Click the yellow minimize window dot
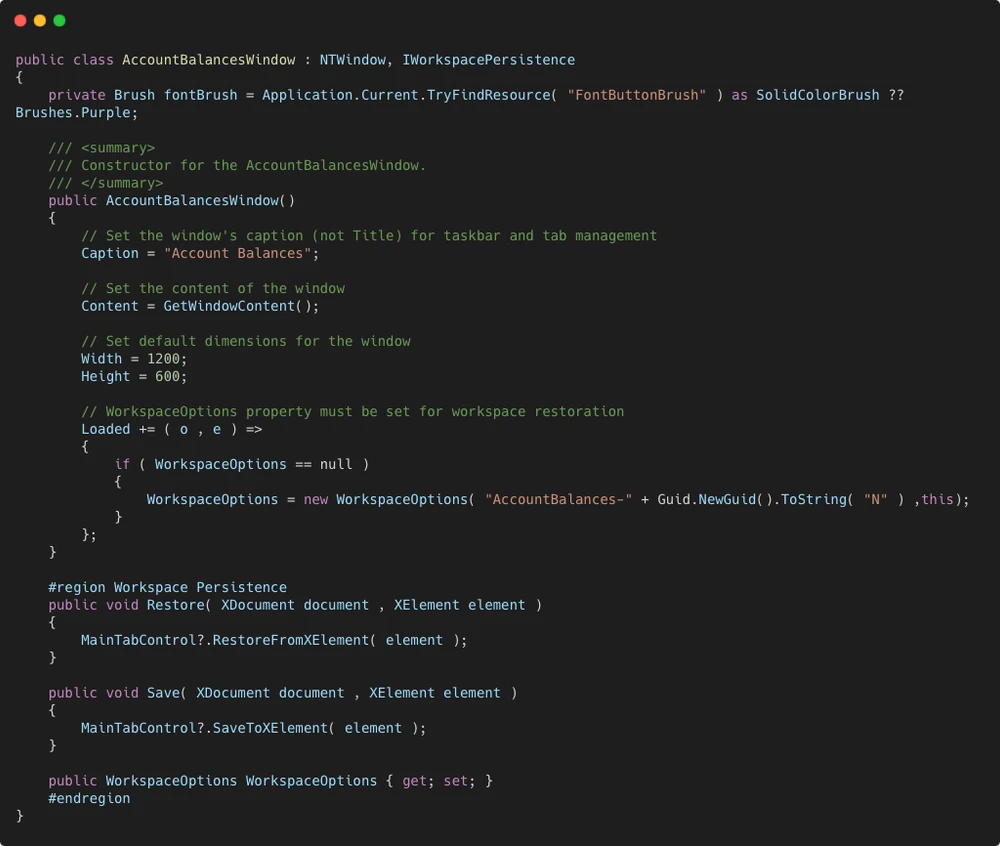Image resolution: width=1000 pixels, height=846 pixels. (40, 21)
